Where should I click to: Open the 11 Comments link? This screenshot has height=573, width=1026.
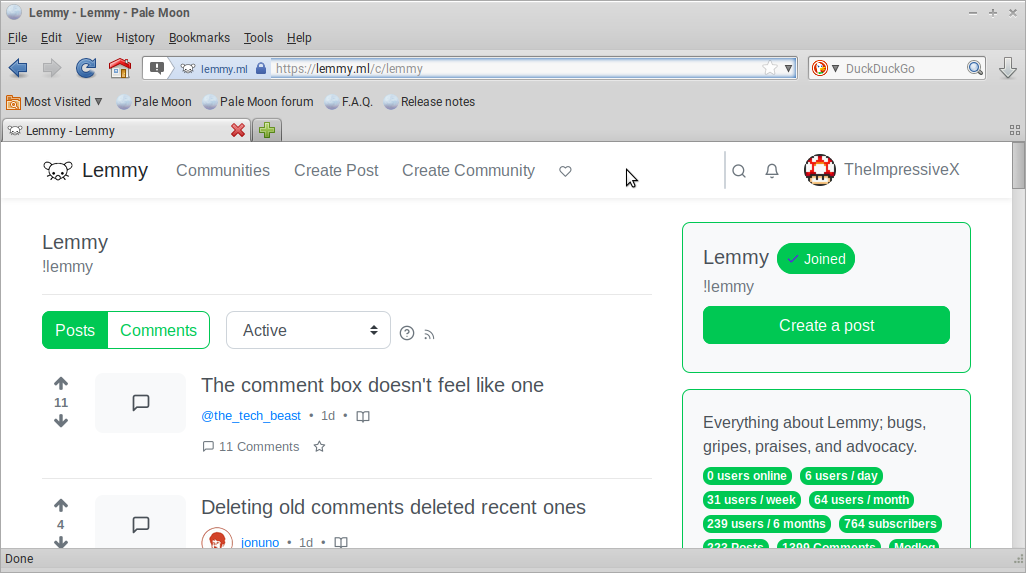[x=251, y=447]
